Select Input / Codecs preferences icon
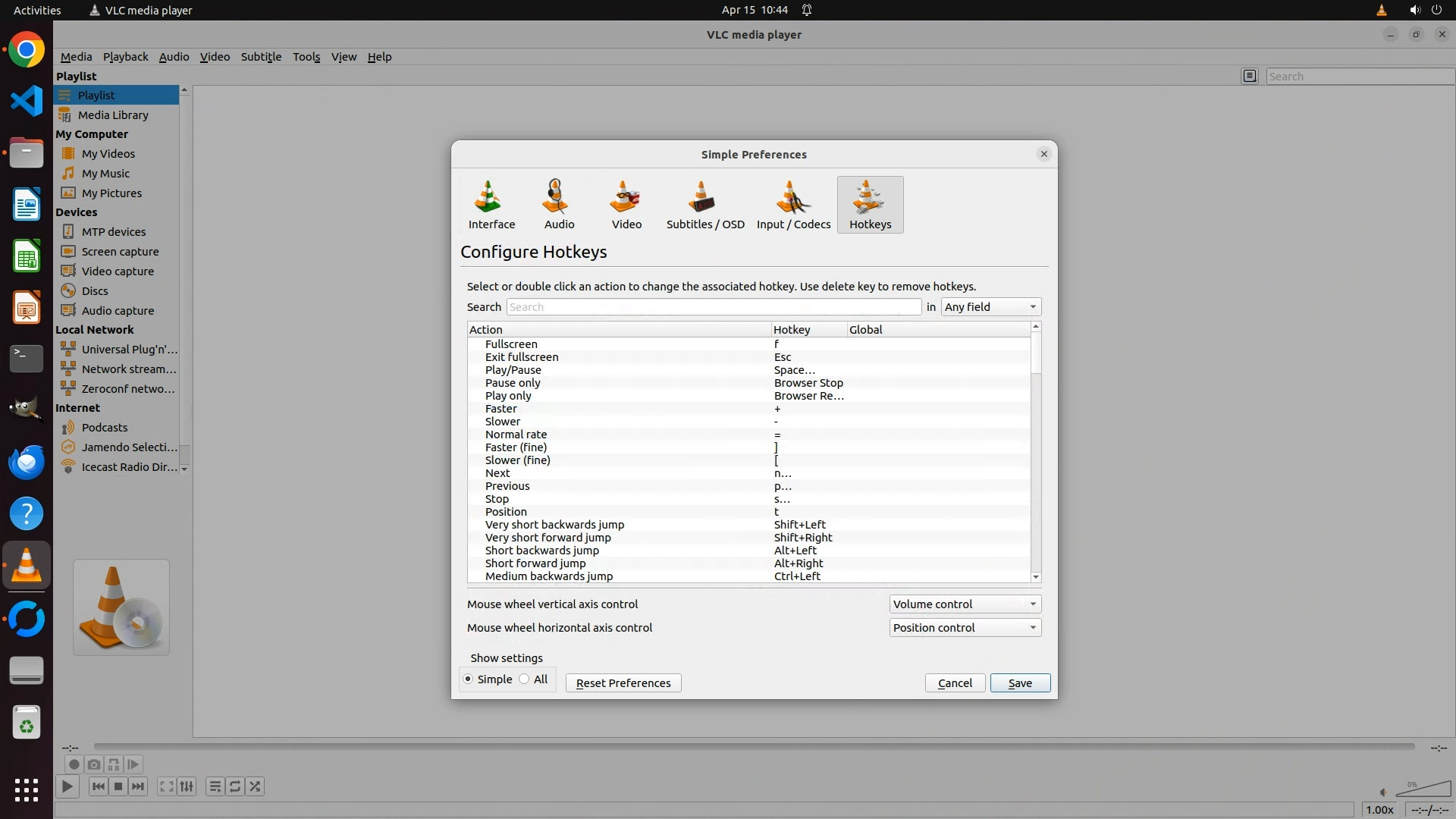Viewport: 1456px width, 819px height. click(793, 205)
